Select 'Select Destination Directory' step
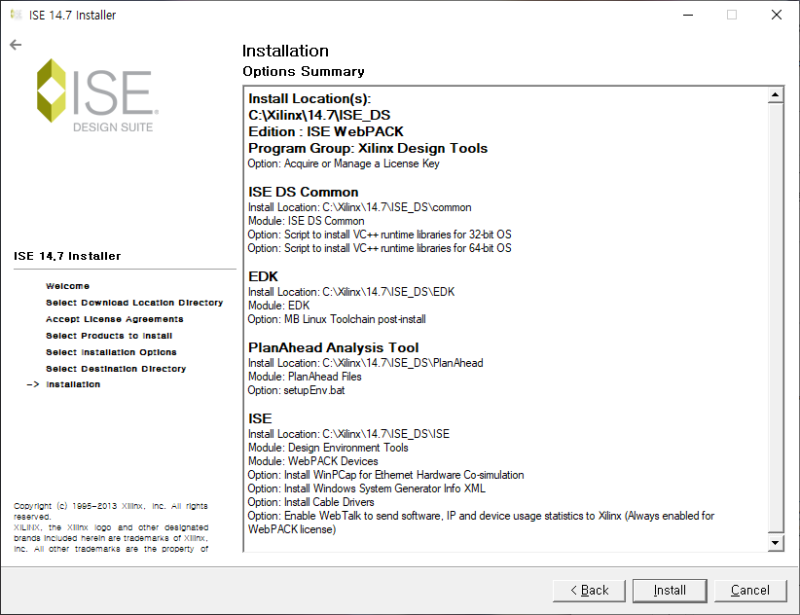Screen dimensions: 800x615 [x=116, y=368]
